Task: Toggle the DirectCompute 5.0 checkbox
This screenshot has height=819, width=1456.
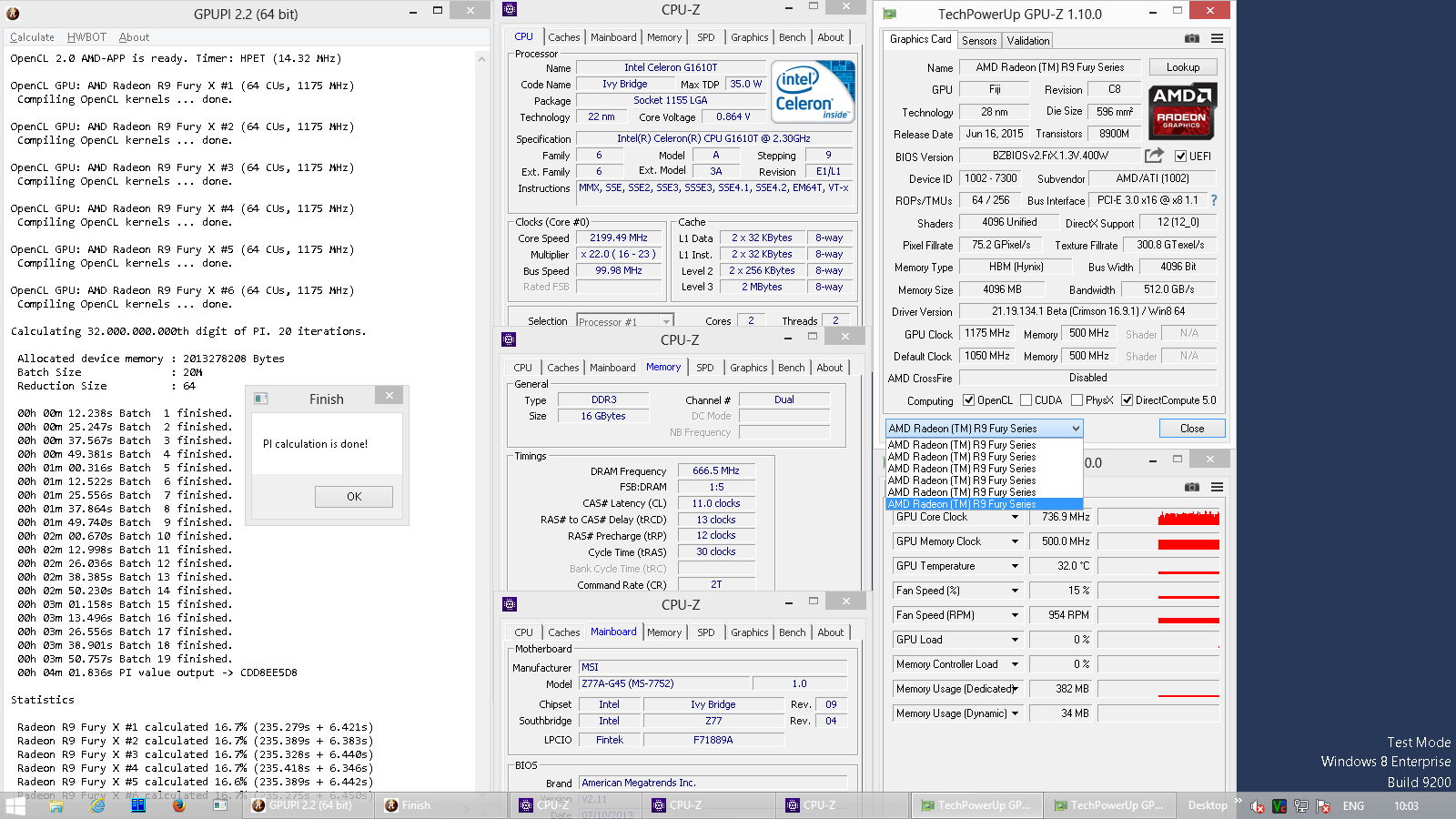Action: tap(1127, 400)
